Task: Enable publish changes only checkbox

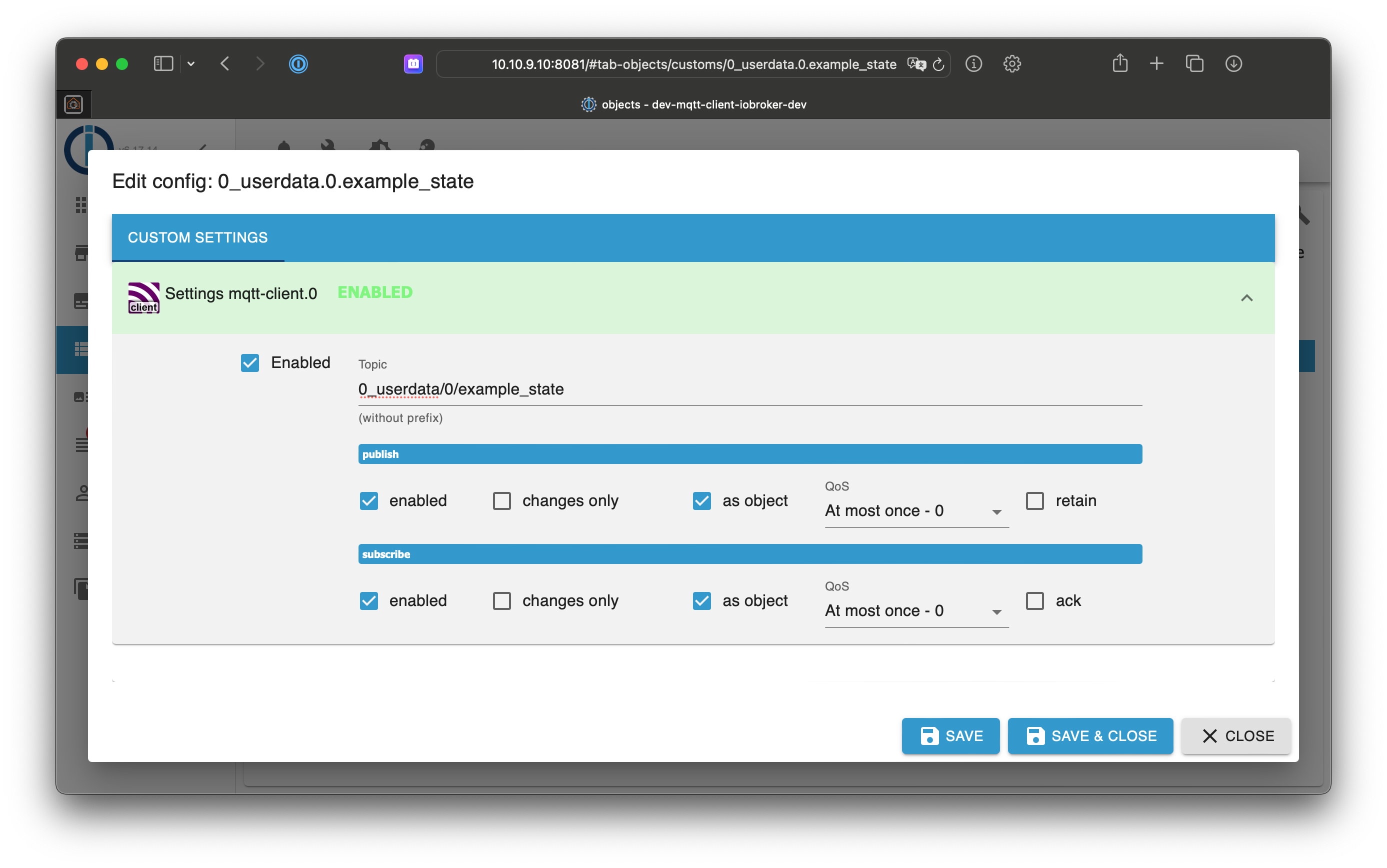Action: [502, 500]
